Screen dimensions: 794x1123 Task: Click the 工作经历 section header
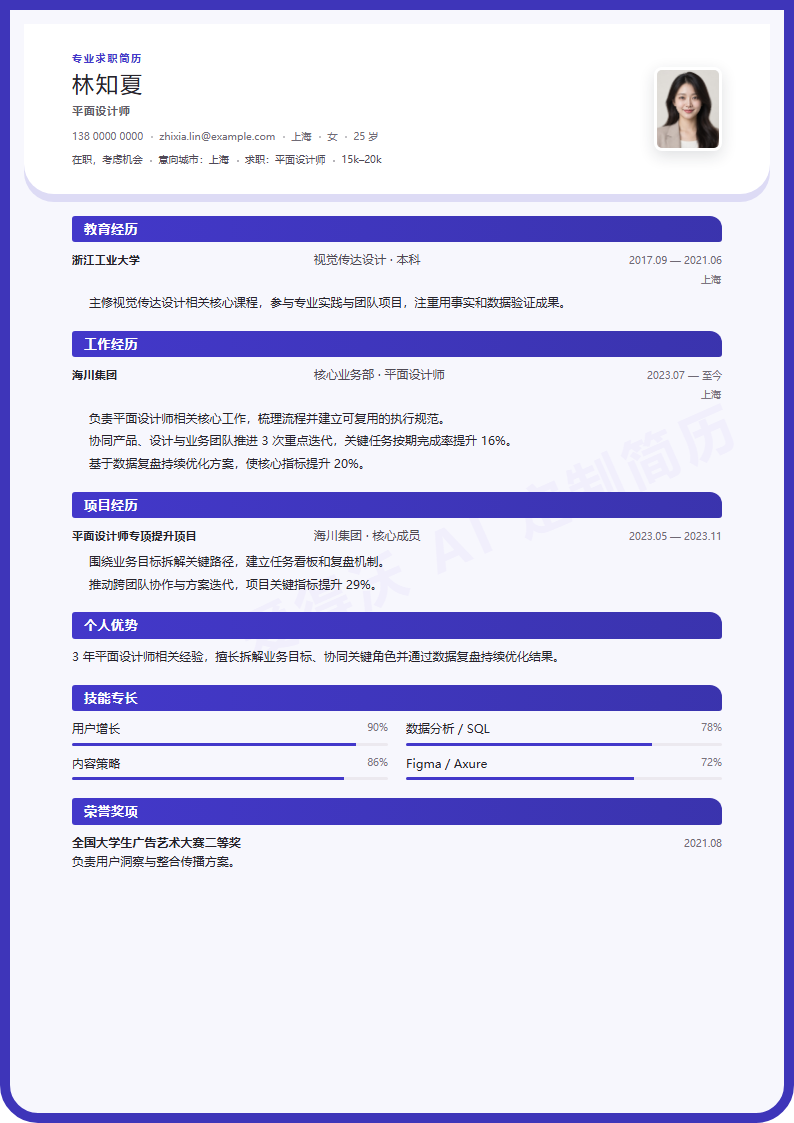(397, 344)
